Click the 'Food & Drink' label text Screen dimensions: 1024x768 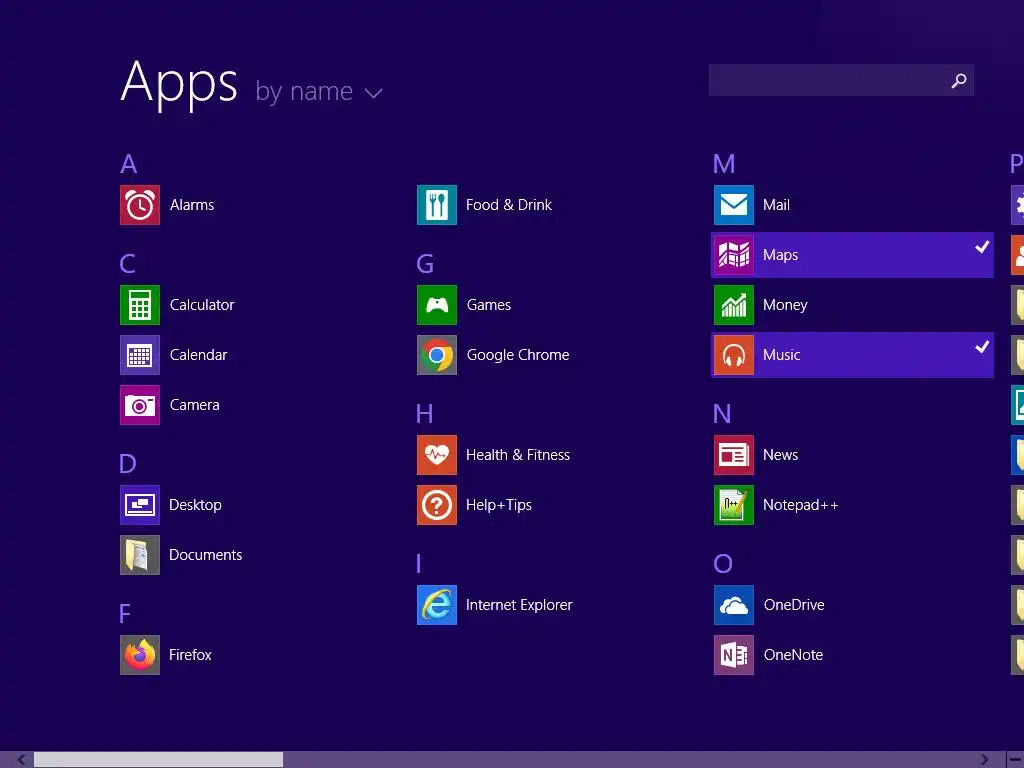pos(509,205)
